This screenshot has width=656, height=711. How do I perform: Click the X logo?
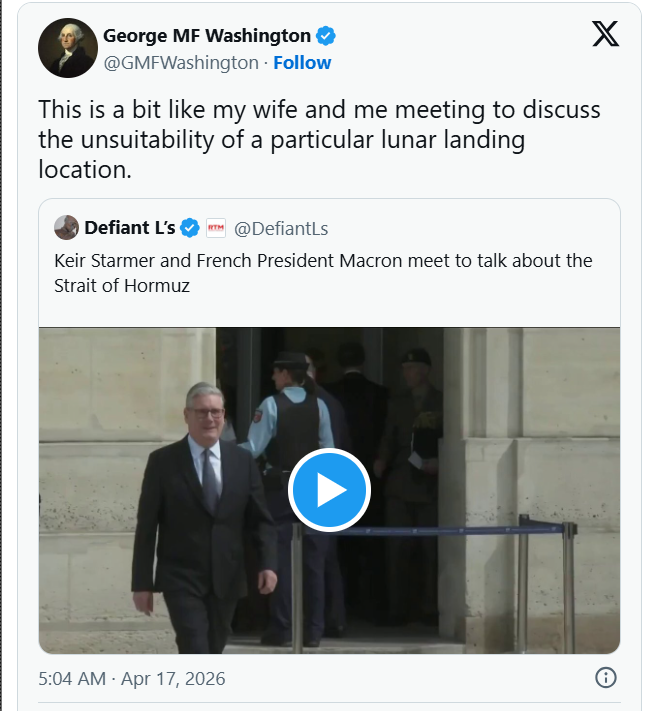605,34
